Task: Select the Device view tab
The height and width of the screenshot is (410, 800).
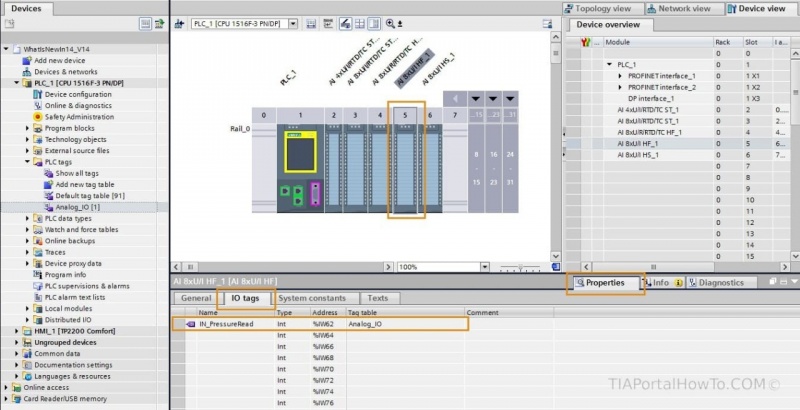Action: [x=762, y=9]
